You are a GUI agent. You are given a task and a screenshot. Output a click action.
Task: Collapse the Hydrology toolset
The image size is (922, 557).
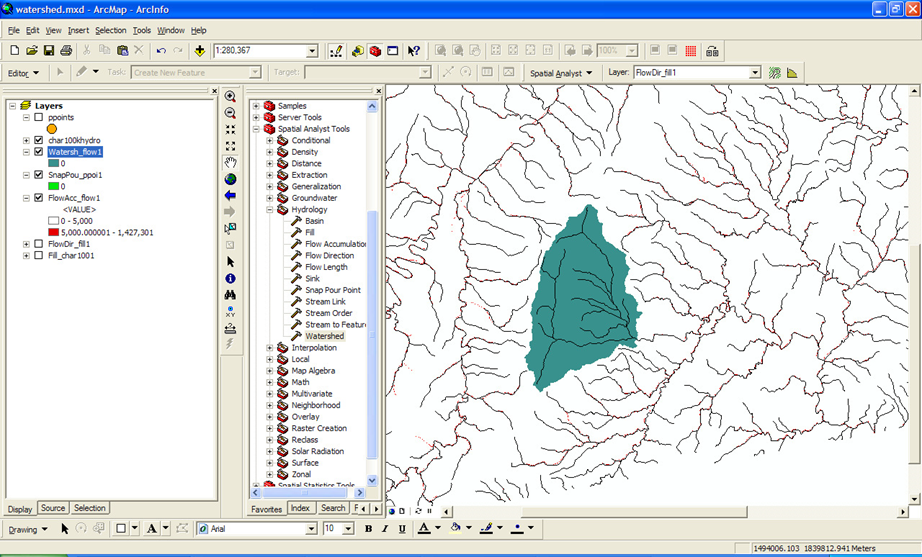coord(270,209)
